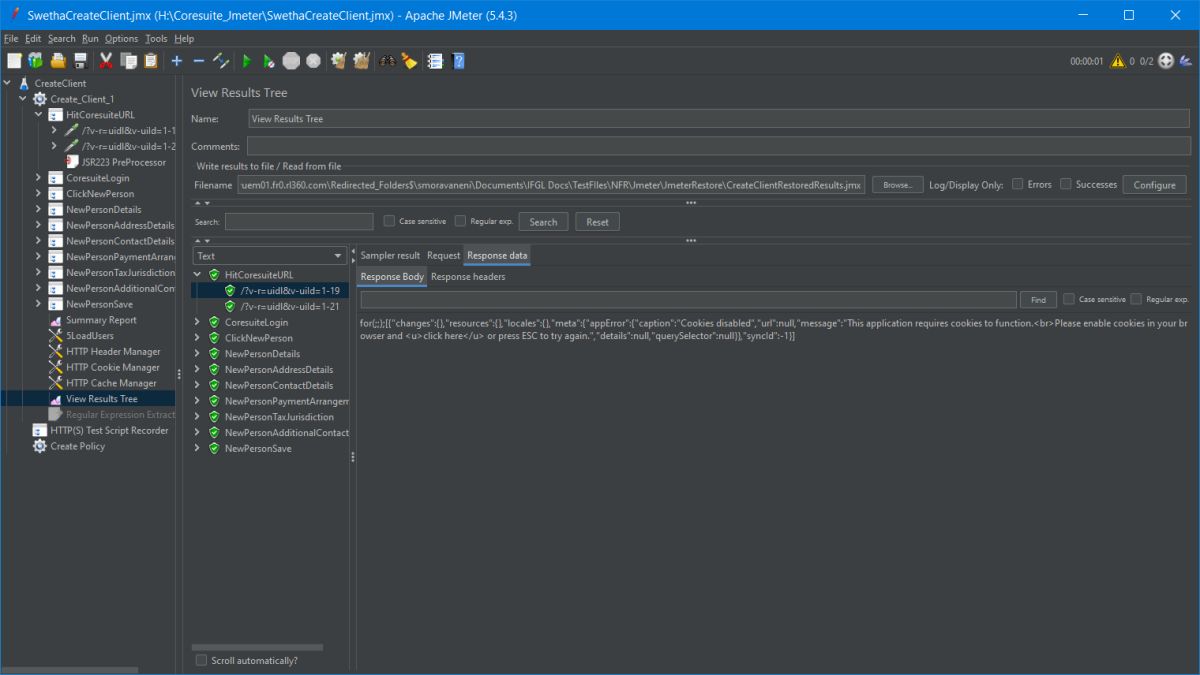
Task: Click the Clear All results icon
Action: tap(361, 61)
